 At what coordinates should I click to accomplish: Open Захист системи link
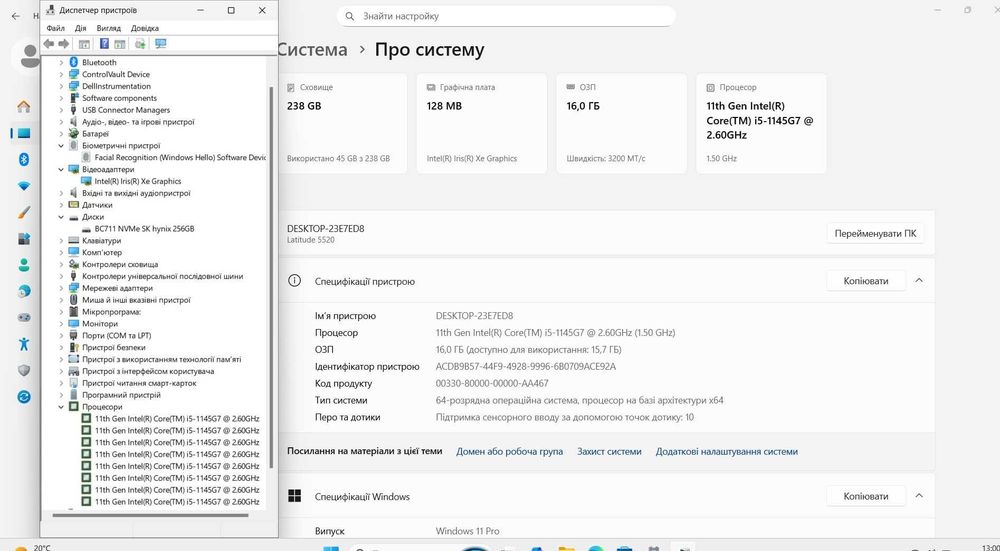[609, 452]
